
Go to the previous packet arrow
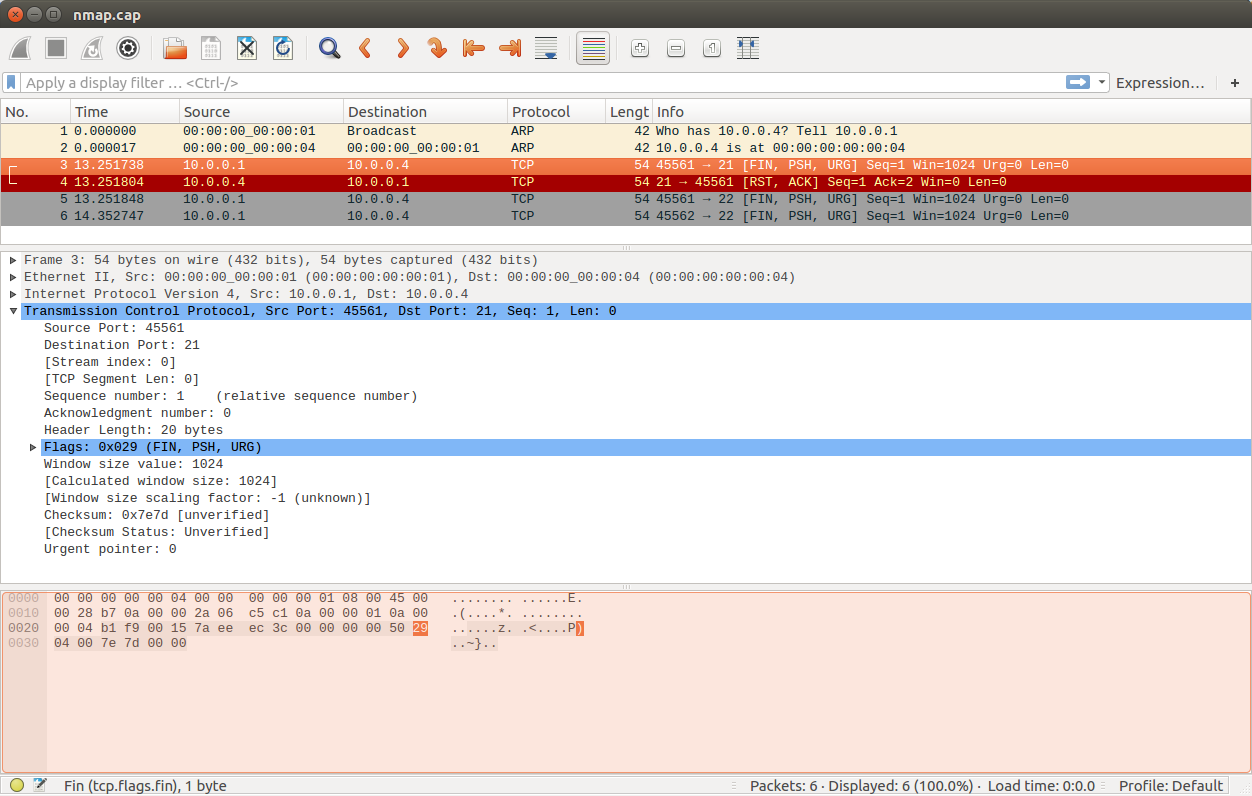(x=365, y=48)
